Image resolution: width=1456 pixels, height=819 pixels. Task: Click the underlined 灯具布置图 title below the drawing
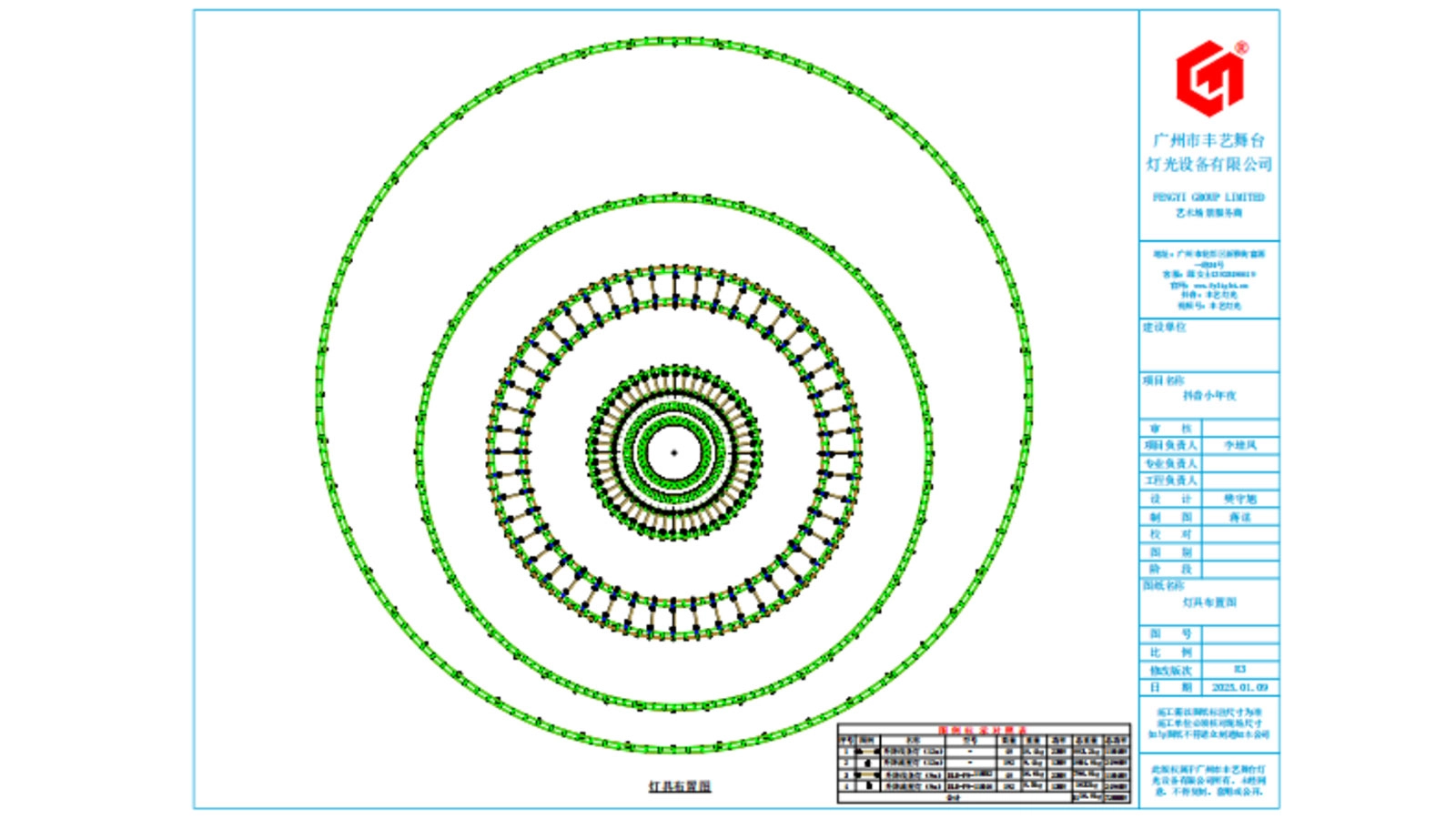click(x=679, y=786)
